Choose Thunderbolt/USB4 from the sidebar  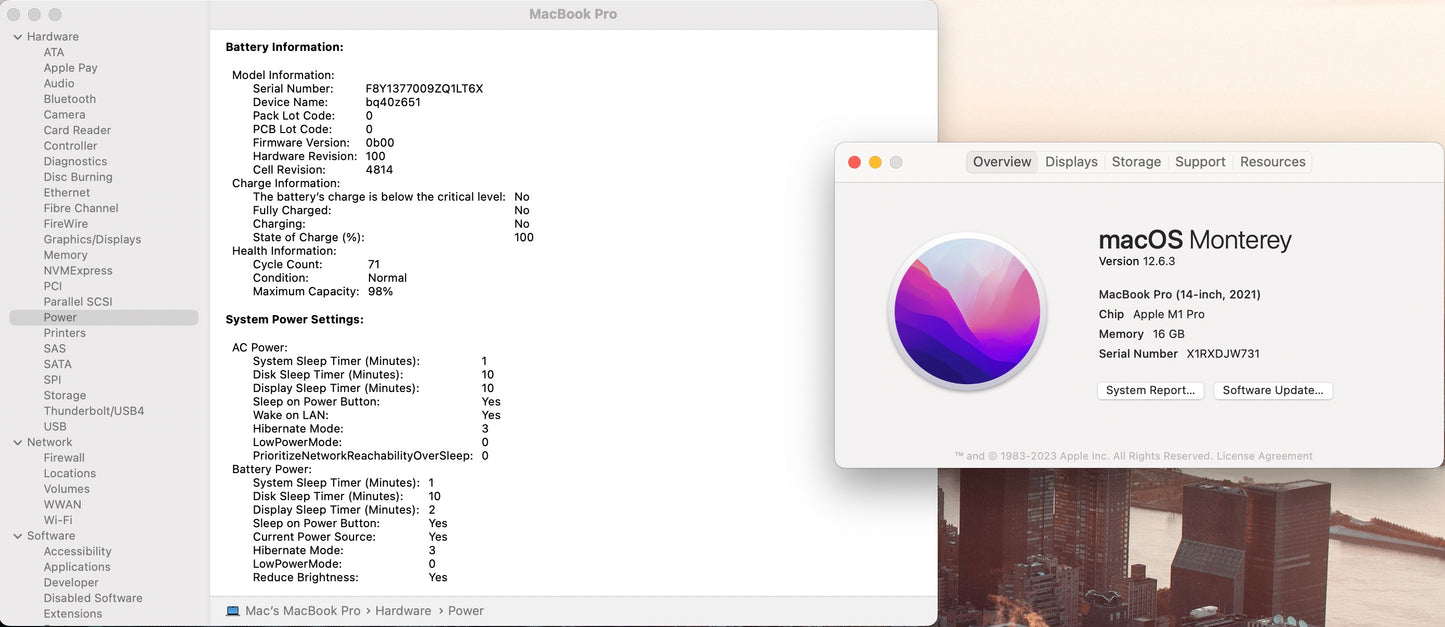[94, 411]
